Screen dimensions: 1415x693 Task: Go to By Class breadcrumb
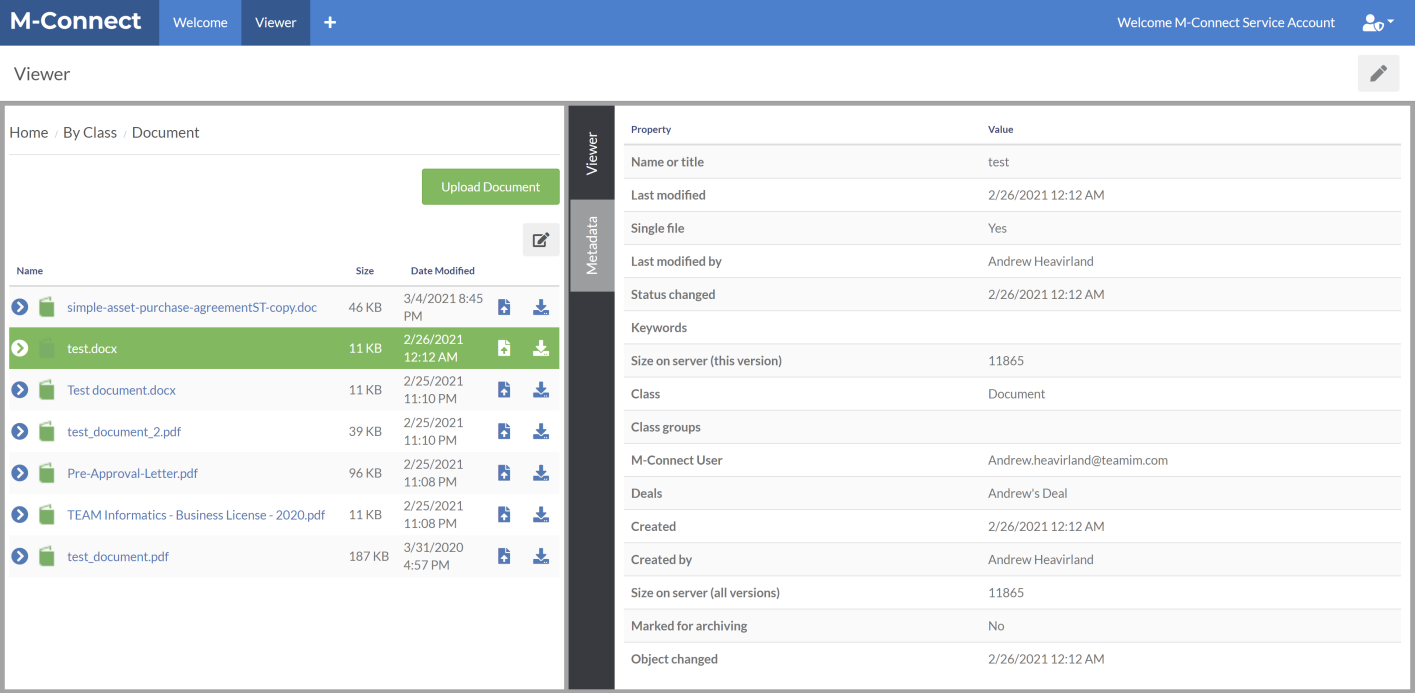coord(90,132)
